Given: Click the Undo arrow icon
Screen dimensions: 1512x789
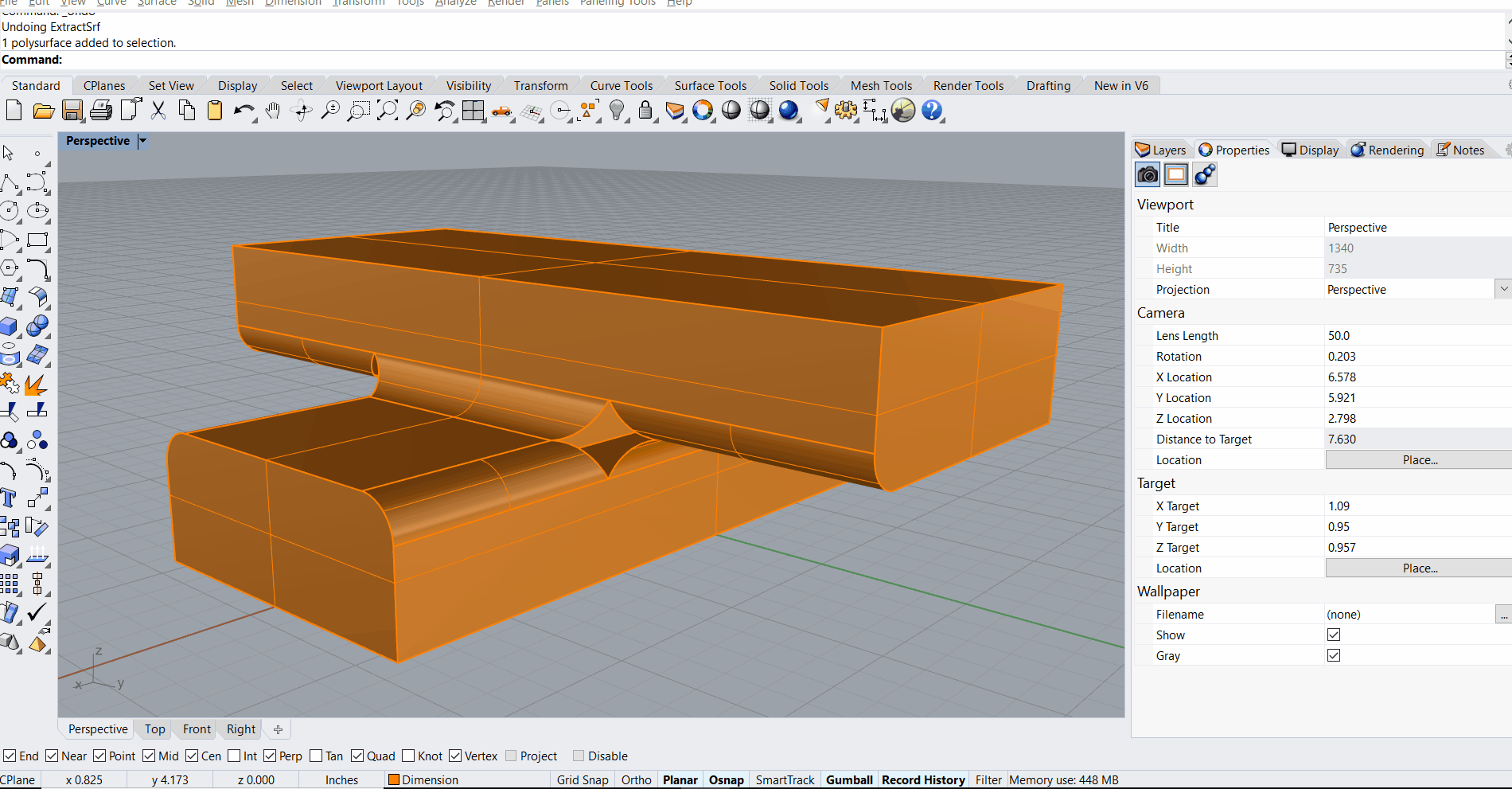Looking at the screenshot, I should coord(244,111).
